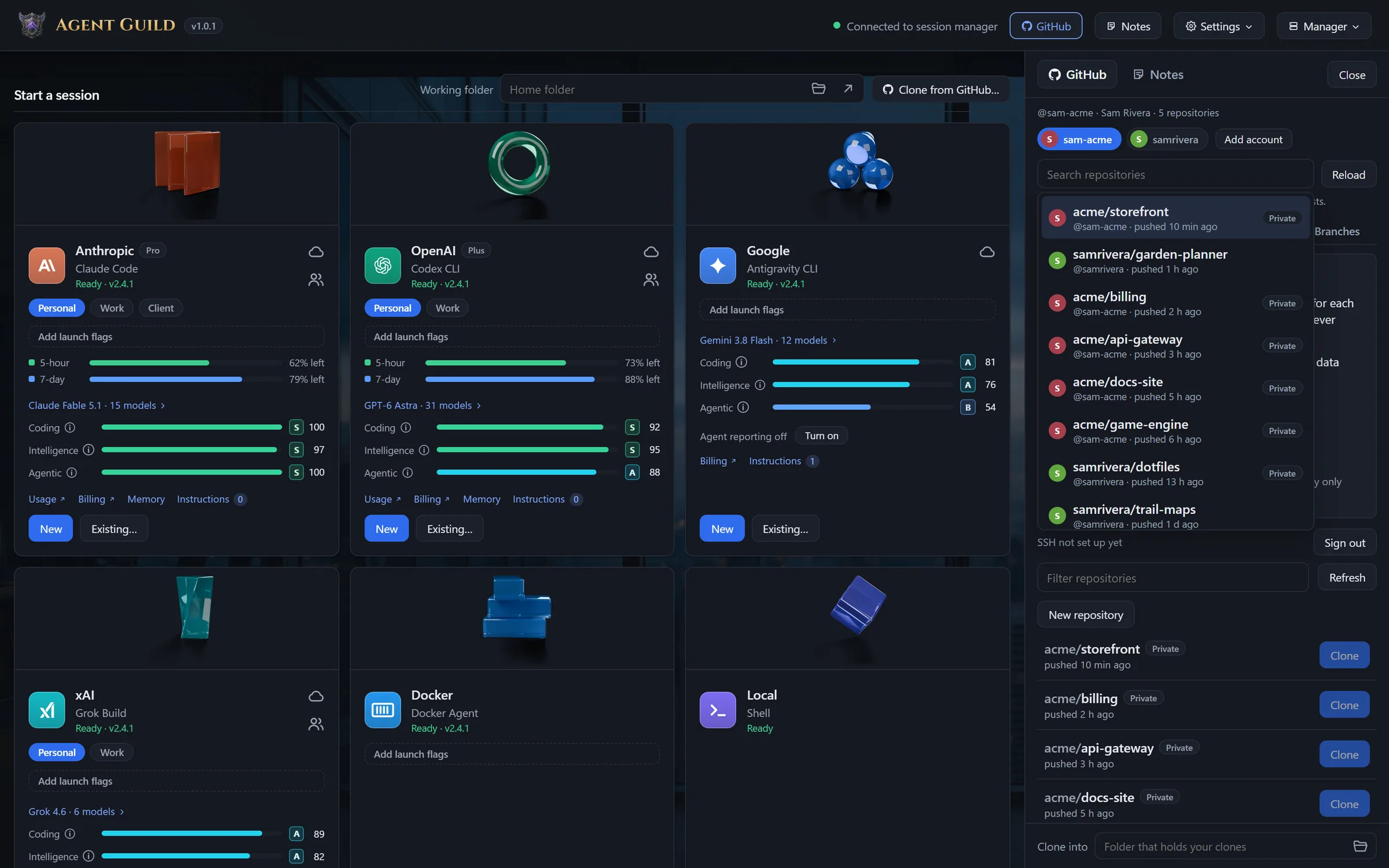
Task: Click the Filter repositories input
Action: [1173, 578]
